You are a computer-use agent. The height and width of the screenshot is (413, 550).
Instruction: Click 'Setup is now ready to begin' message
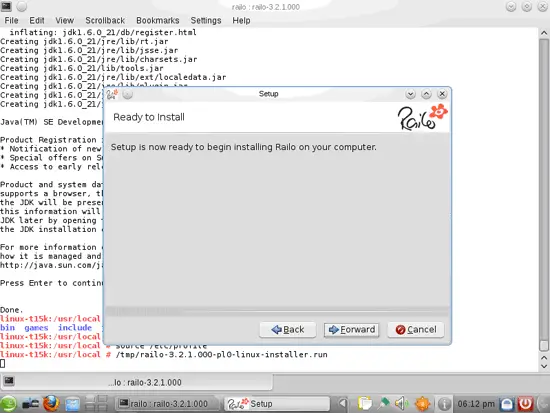pyautogui.click(x=243, y=147)
